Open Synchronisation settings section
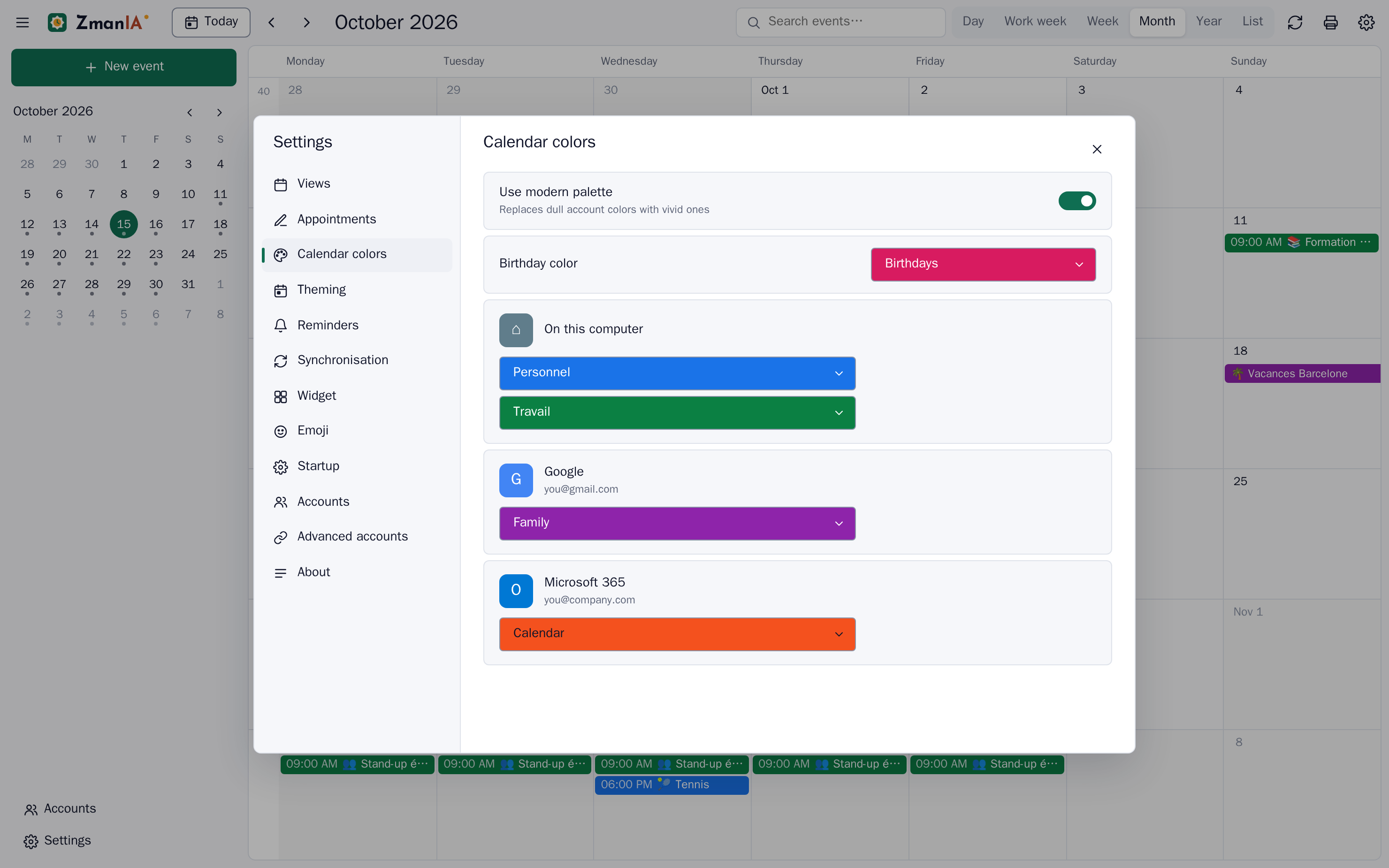The height and width of the screenshot is (868, 1389). (x=357, y=360)
